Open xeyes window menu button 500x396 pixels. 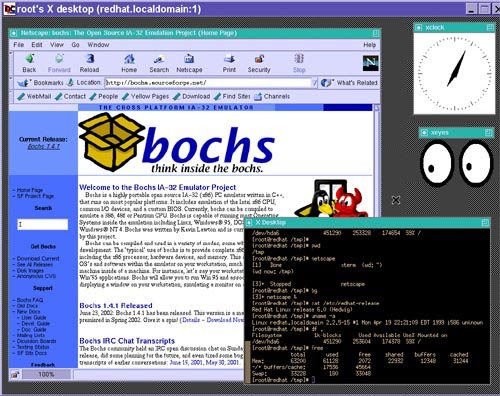click(x=424, y=133)
